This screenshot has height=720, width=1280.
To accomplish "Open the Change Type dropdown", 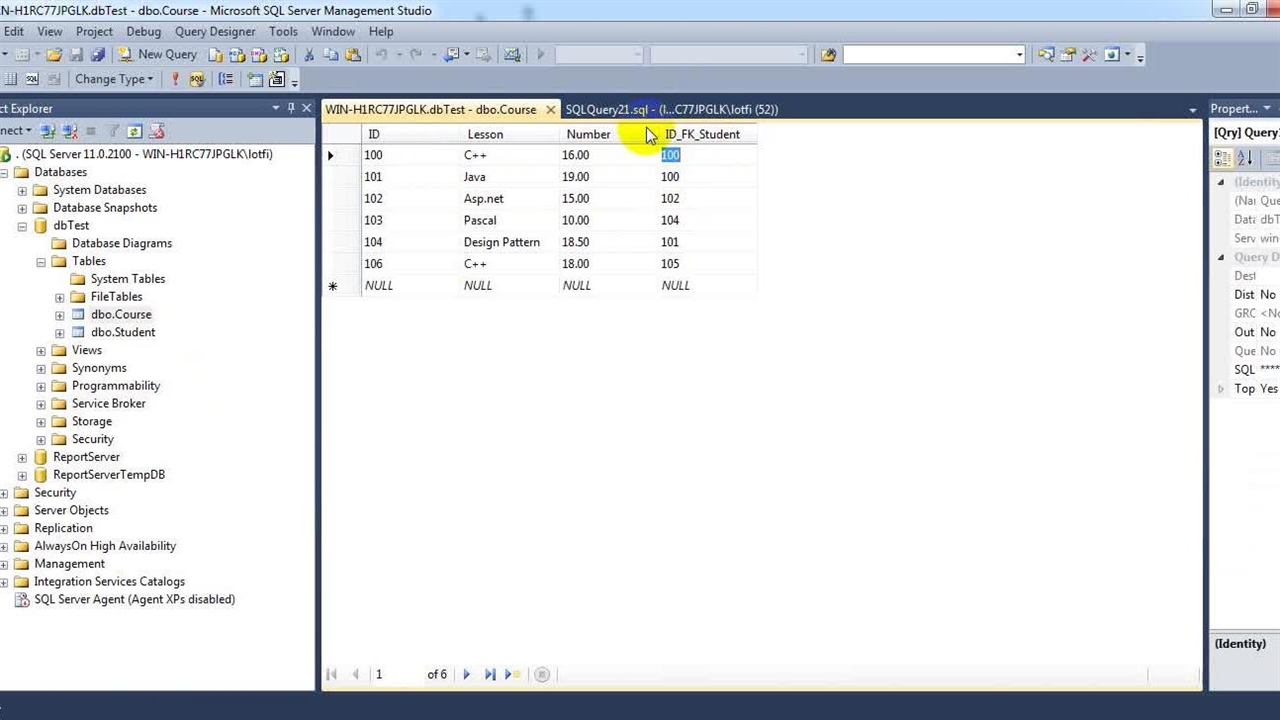I will click(x=113, y=80).
